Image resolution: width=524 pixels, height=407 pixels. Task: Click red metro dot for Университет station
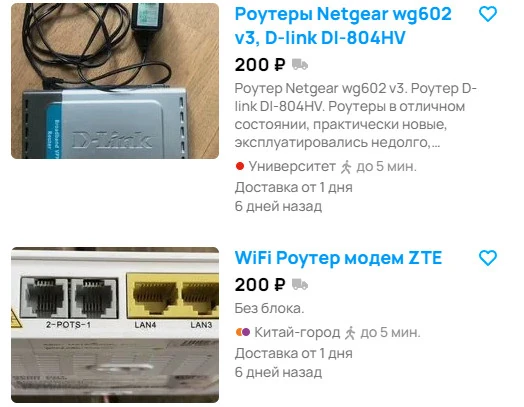coord(240,166)
